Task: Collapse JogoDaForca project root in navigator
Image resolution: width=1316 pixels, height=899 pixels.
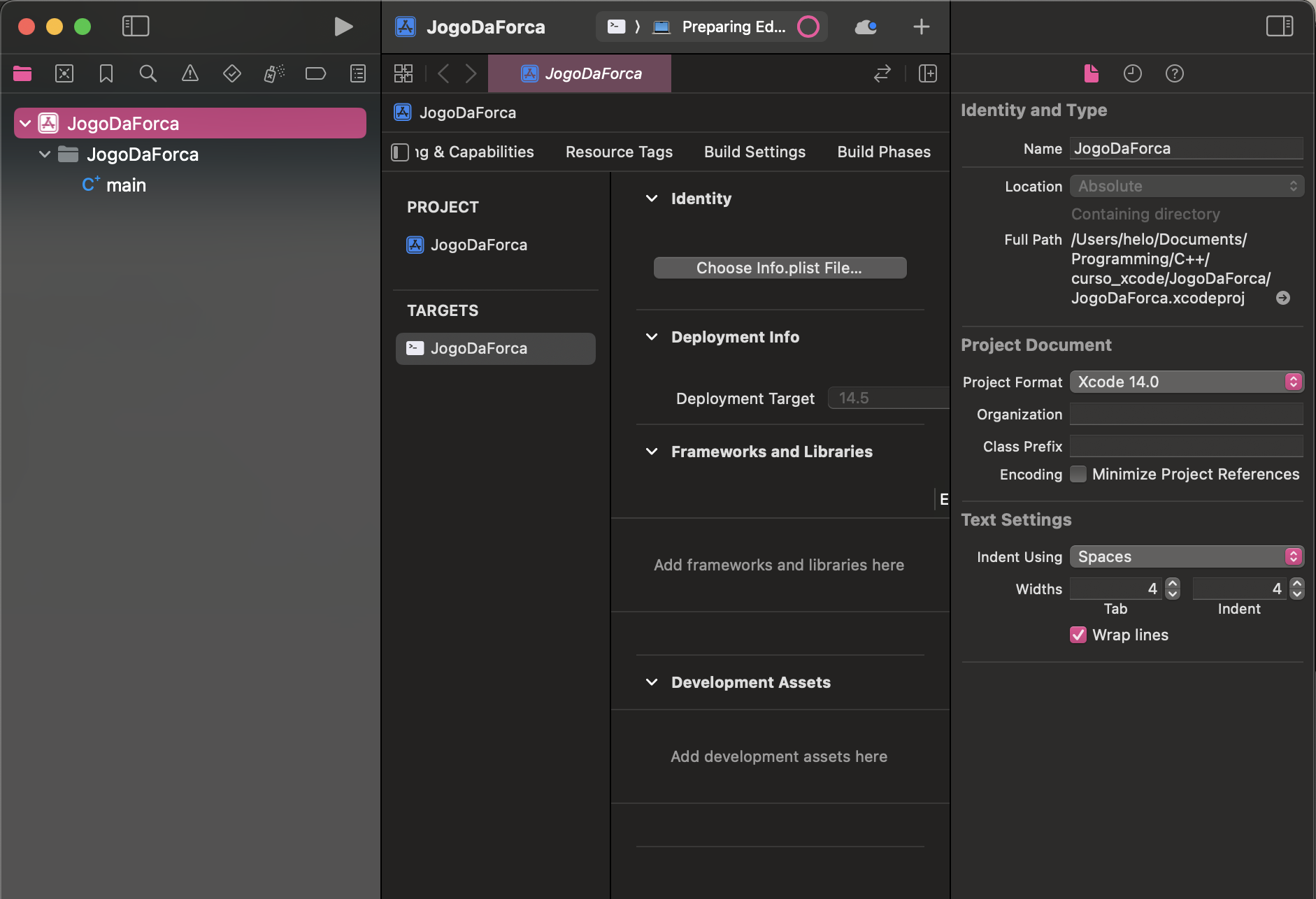Action: 25,124
